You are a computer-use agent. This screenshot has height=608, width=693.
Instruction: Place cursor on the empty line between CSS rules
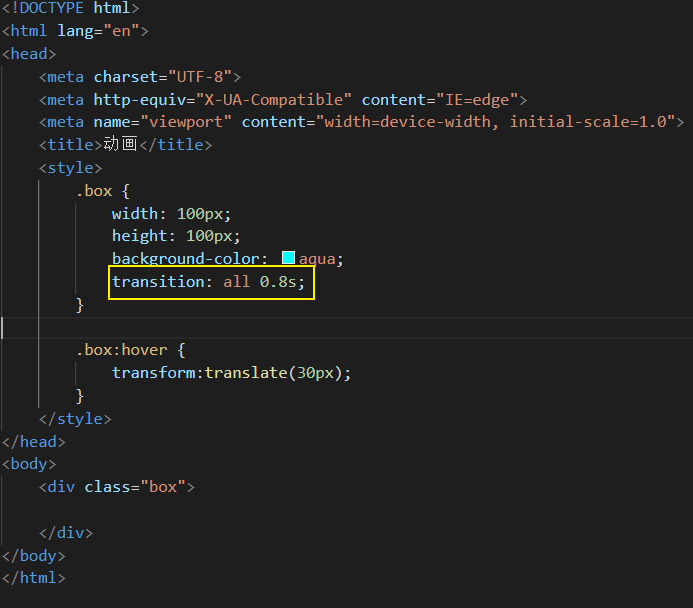click(346, 328)
